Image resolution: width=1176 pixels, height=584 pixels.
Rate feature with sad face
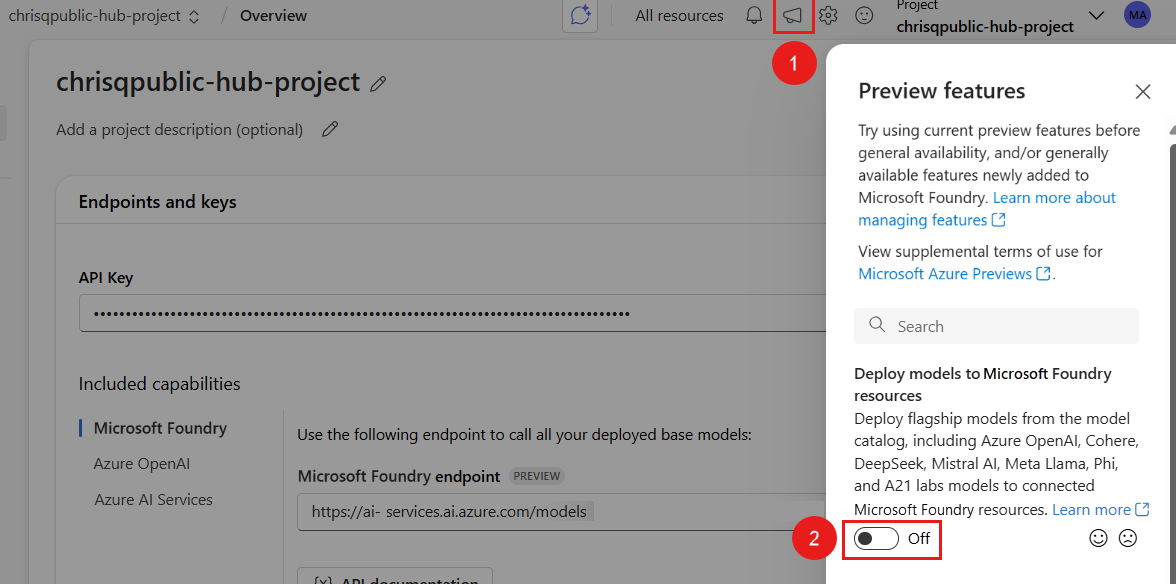click(x=1127, y=538)
